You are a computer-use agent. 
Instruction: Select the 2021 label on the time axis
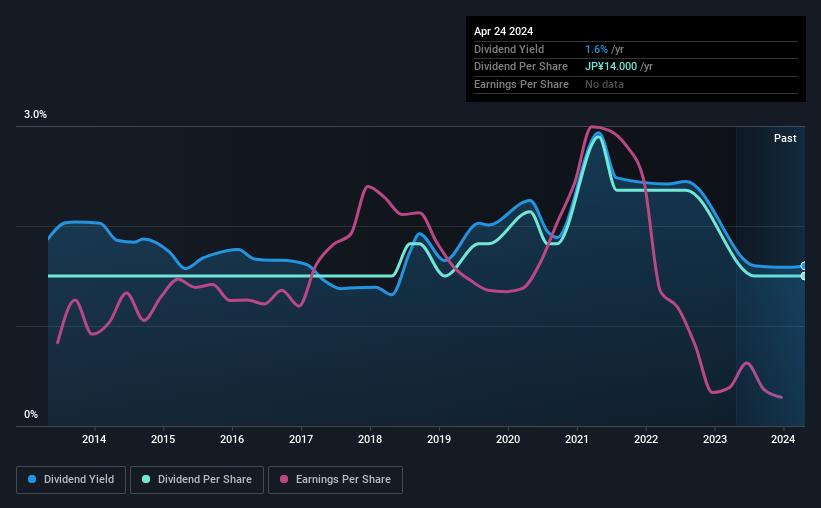tap(576, 439)
